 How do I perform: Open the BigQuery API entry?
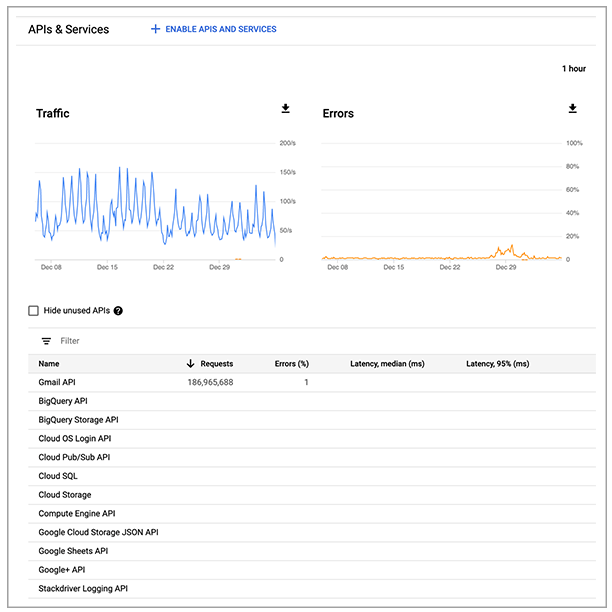pyautogui.click(x=63, y=401)
